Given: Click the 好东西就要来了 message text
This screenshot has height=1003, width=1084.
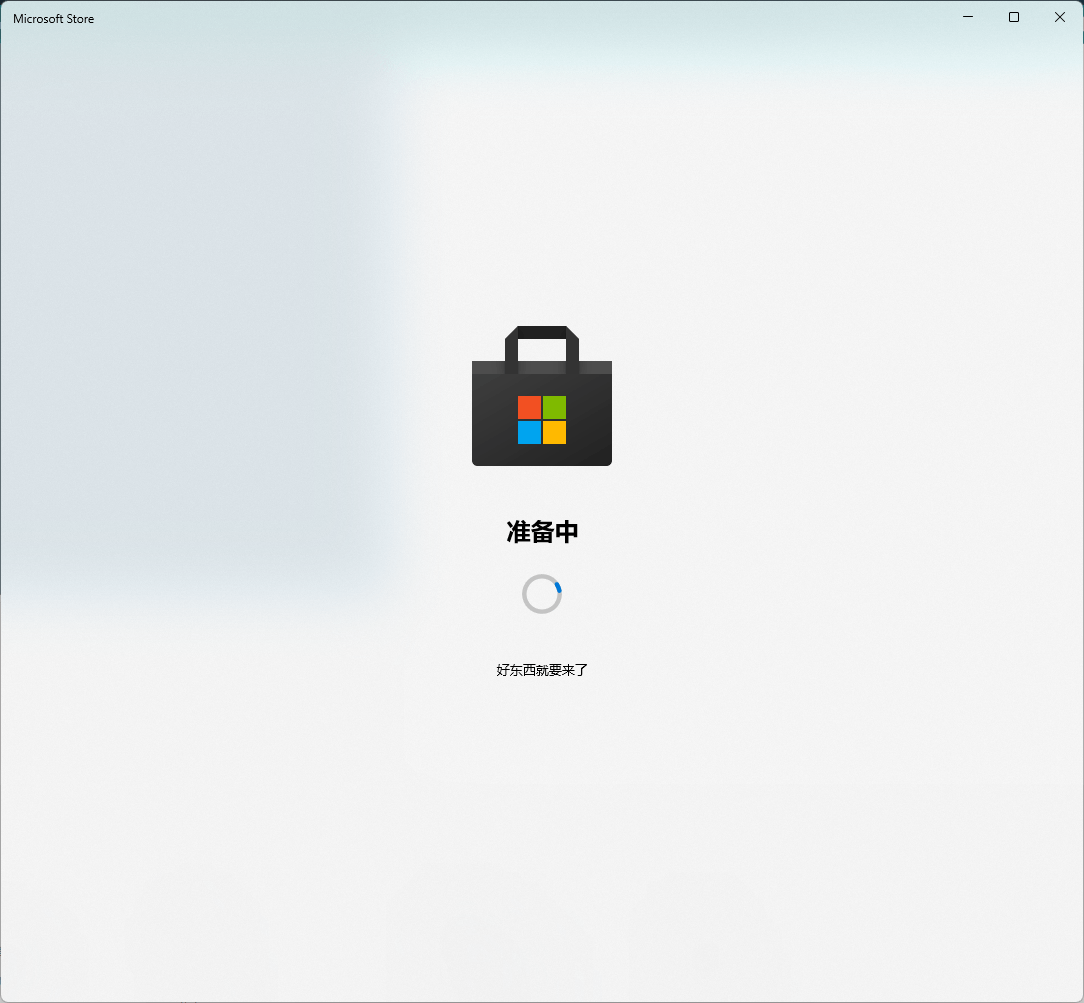Looking at the screenshot, I should (x=542, y=670).
